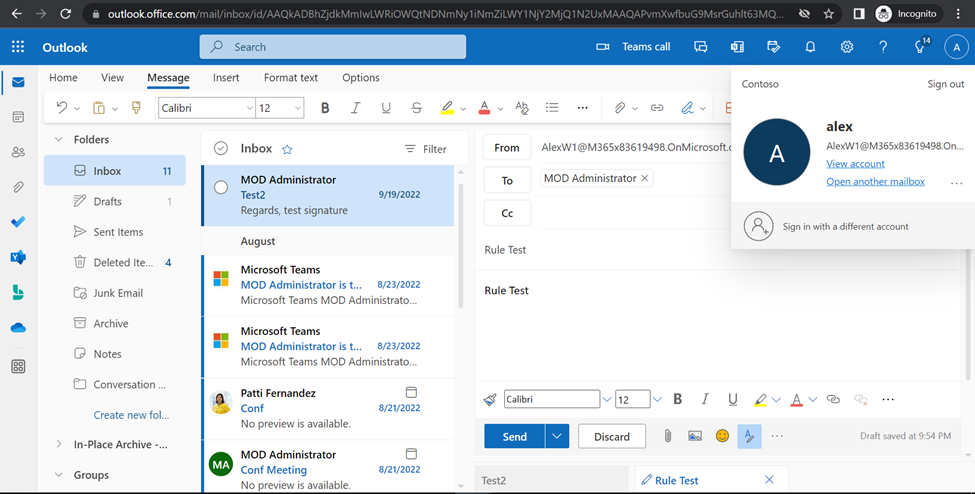
Task: Send the message
Action: 514,436
